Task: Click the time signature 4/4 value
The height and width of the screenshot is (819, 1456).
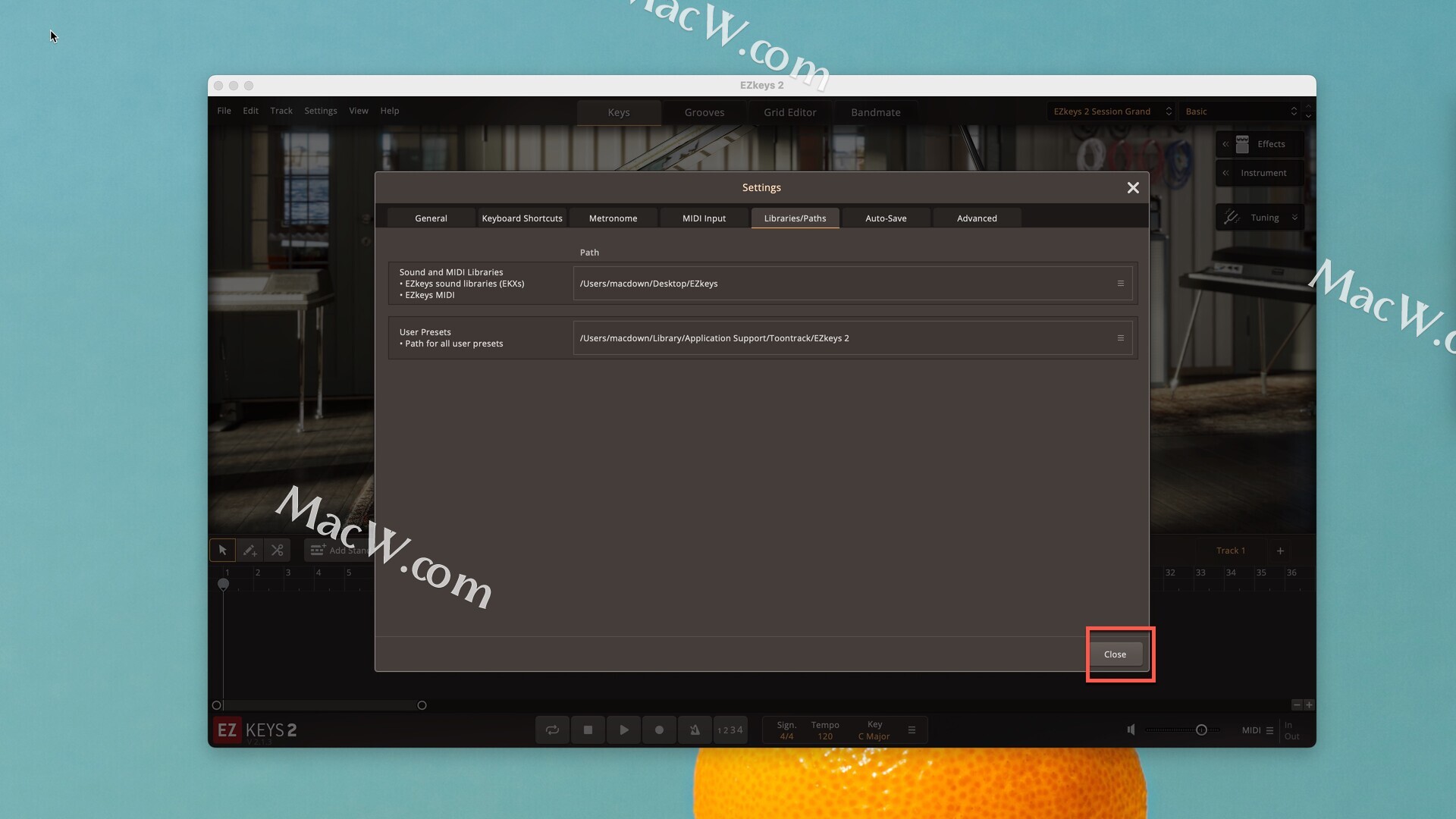Action: (786, 736)
